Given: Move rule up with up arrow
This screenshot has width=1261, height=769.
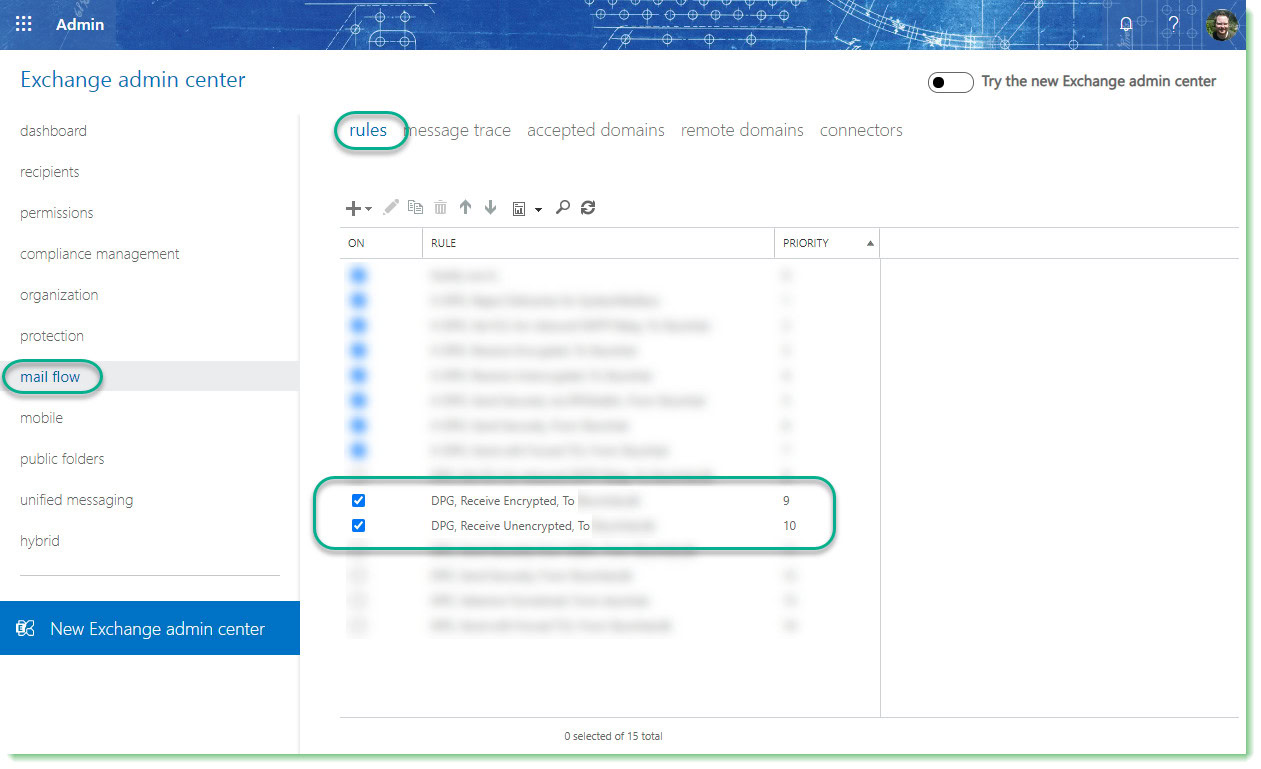Looking at the screenshot, I should (465, 207).
